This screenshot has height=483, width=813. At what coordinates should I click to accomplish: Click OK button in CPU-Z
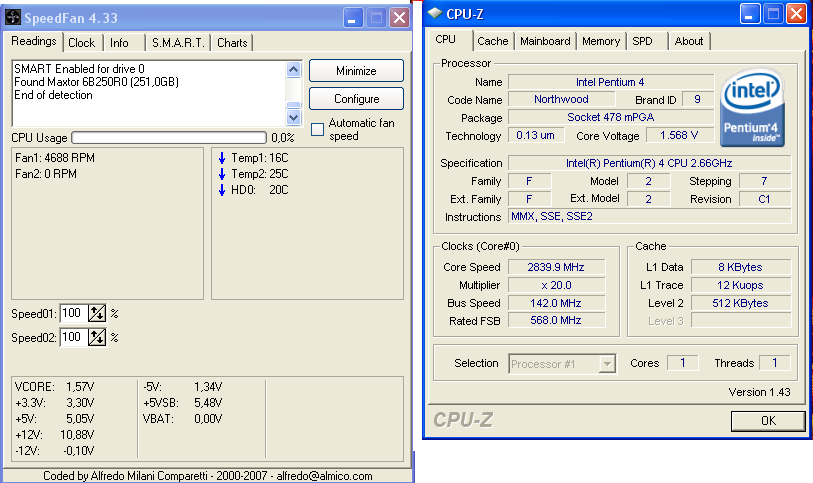point(768,421)
